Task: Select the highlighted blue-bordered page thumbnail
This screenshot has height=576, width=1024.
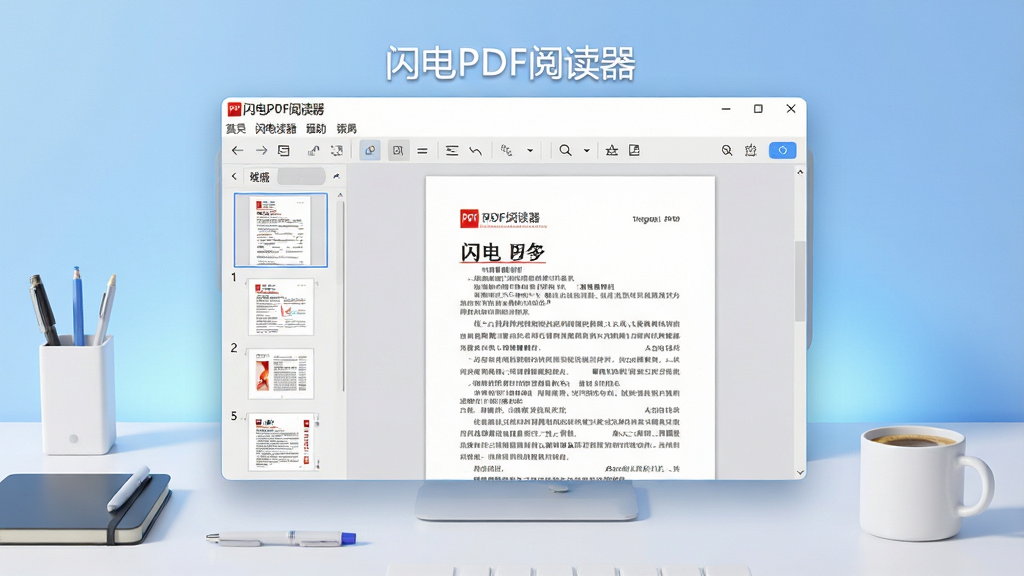Action: 281,230
